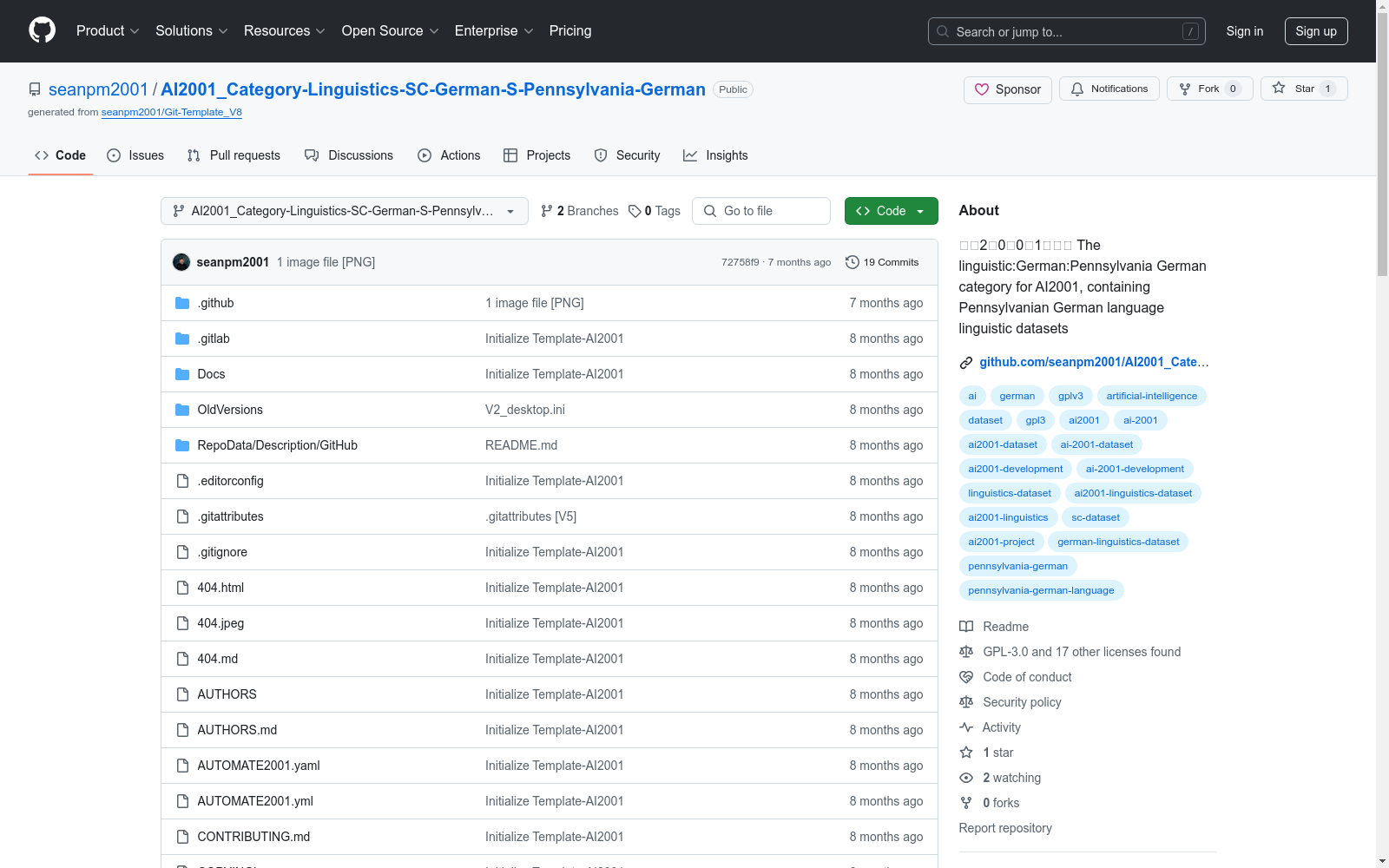Click the commit history clock icon
Screen dimensions: 1389x868
click(x=852, y=262)
